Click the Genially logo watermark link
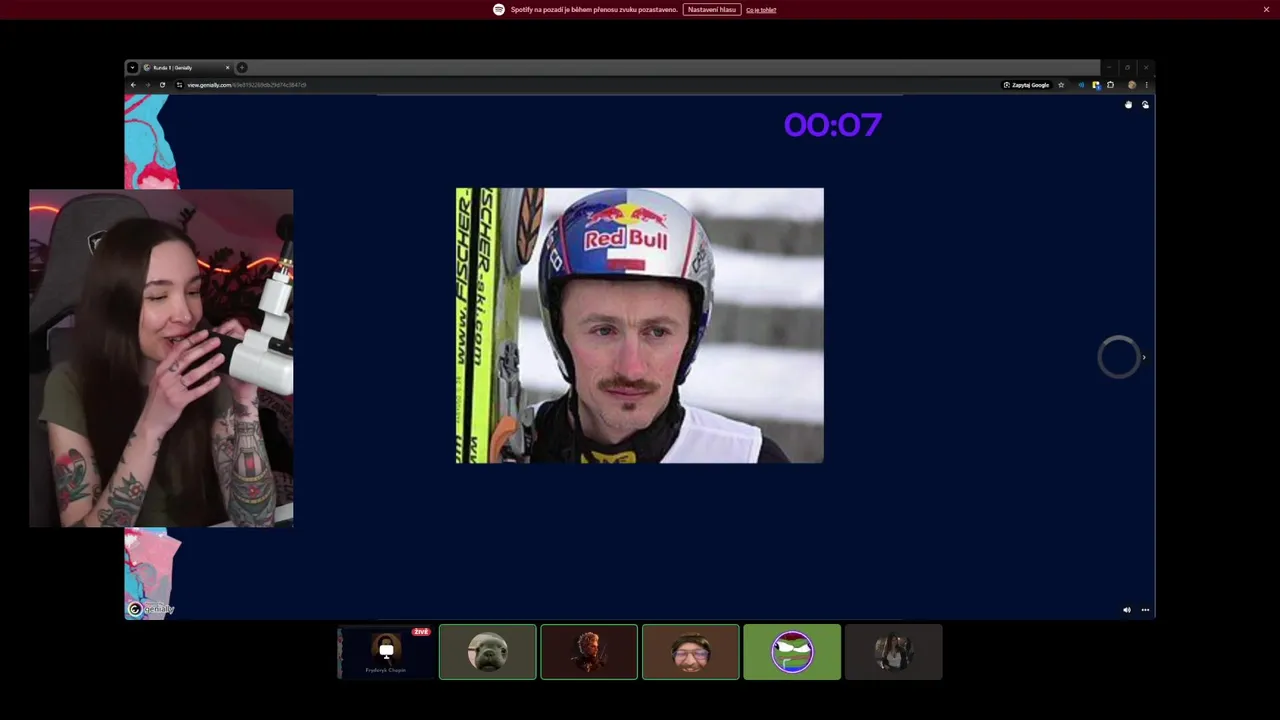 click(x=151, y=609)
